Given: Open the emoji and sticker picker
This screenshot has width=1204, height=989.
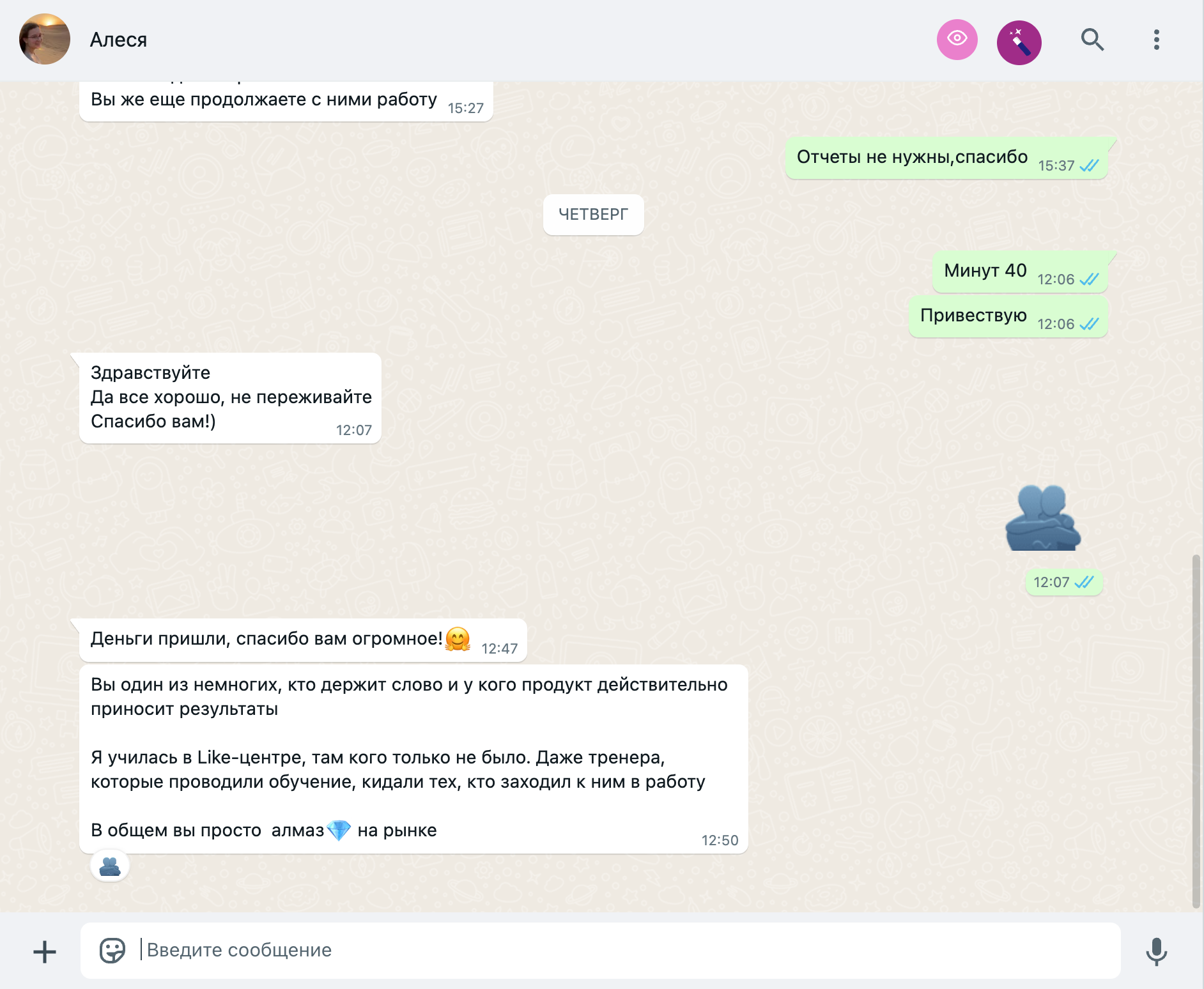Looking at the screenshot, I should [x=112, y=950].
